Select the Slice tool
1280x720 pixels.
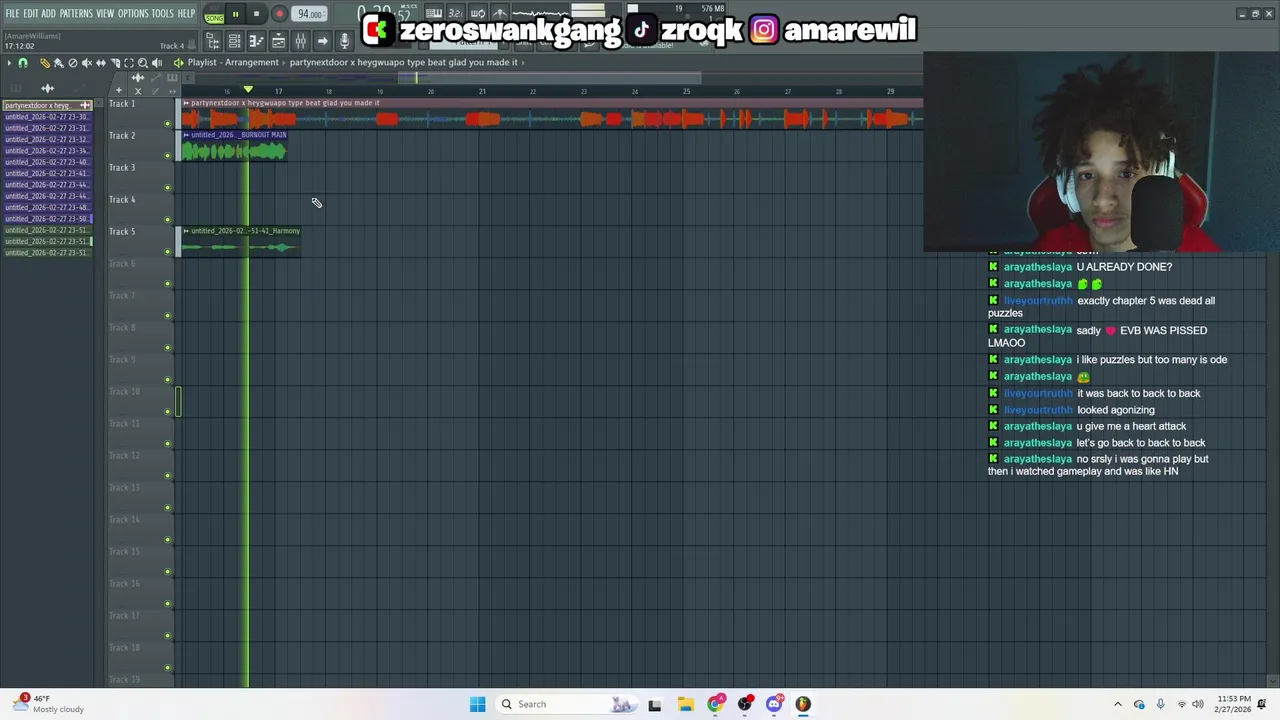[114, 63]
